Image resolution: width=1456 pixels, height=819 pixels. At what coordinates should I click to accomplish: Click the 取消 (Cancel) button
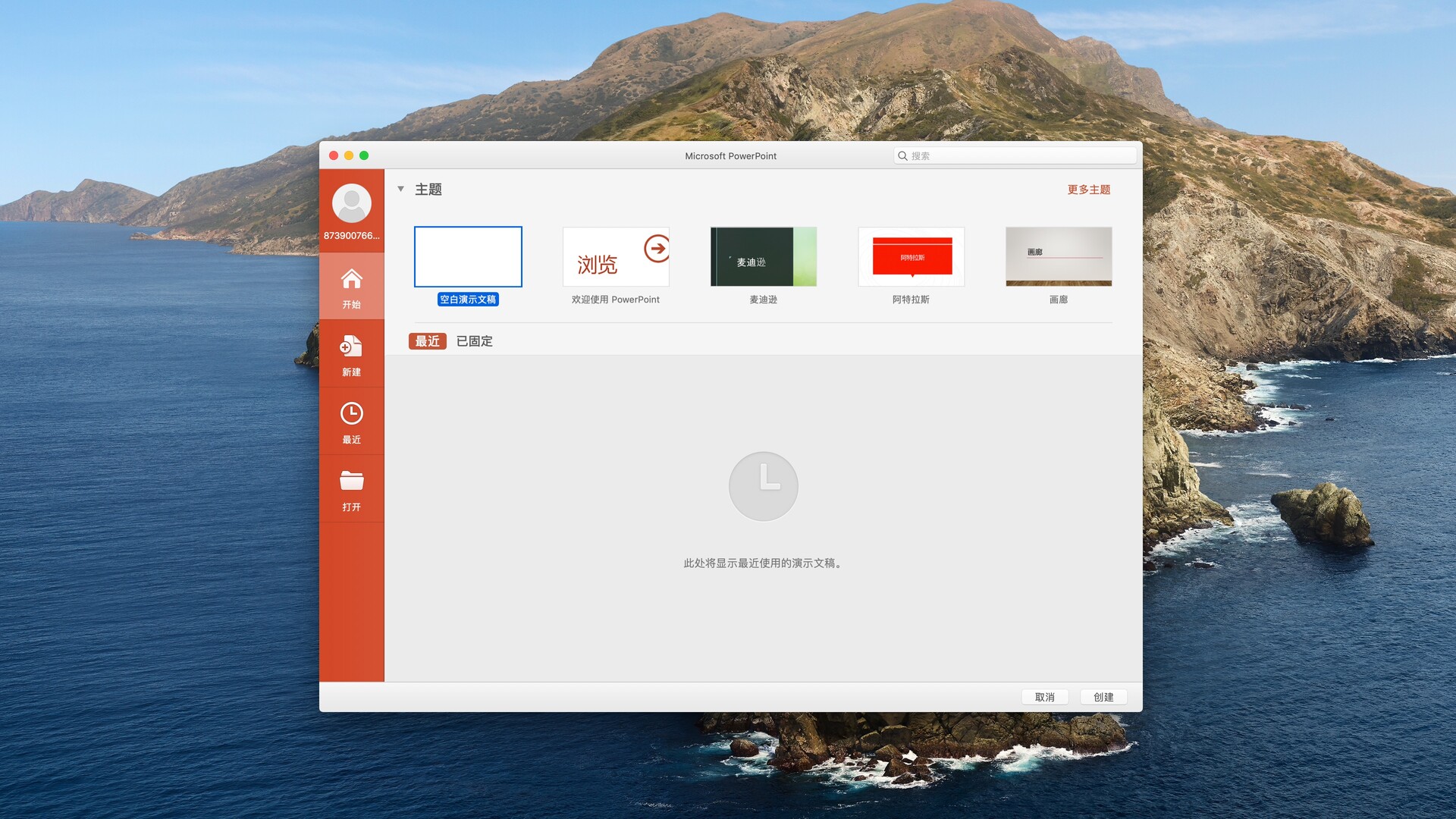point(1045,696)
